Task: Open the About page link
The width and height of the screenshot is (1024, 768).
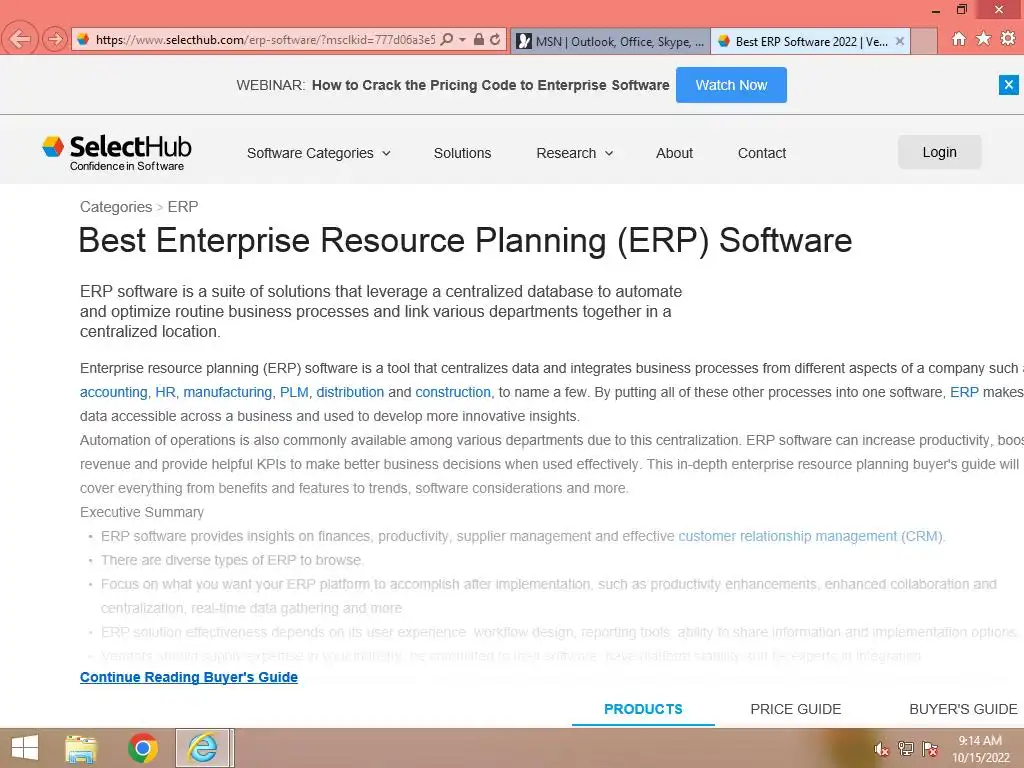Action: click(x=674, y=153)
